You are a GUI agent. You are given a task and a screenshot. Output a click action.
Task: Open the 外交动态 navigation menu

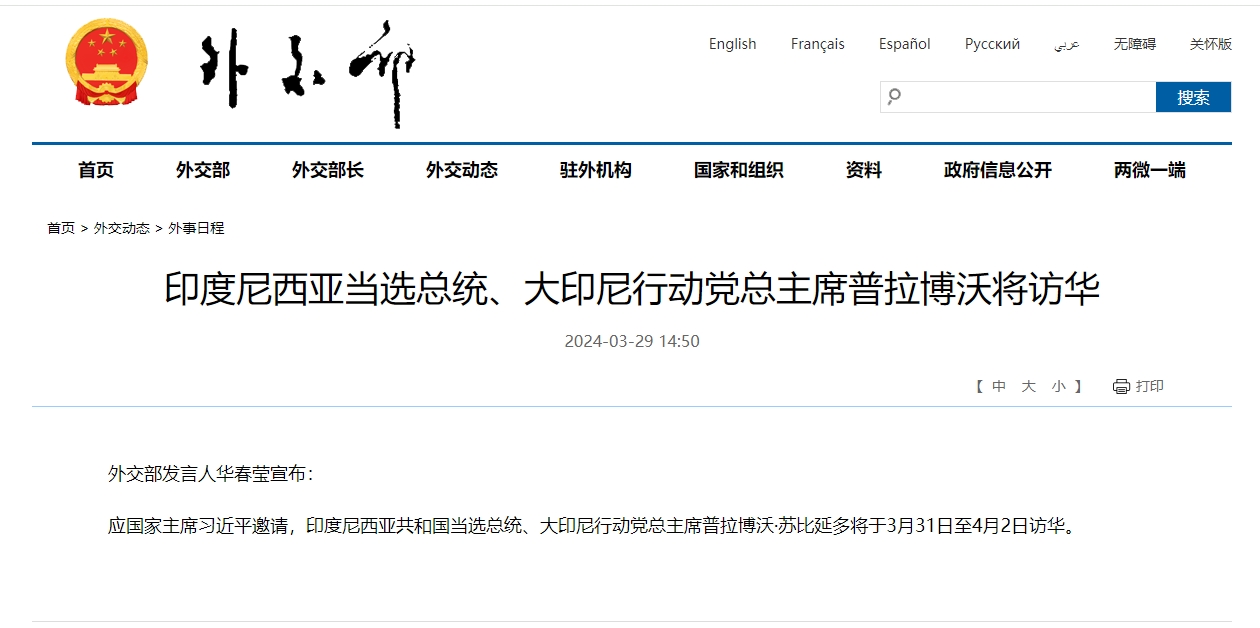click(x=461, y=170)
